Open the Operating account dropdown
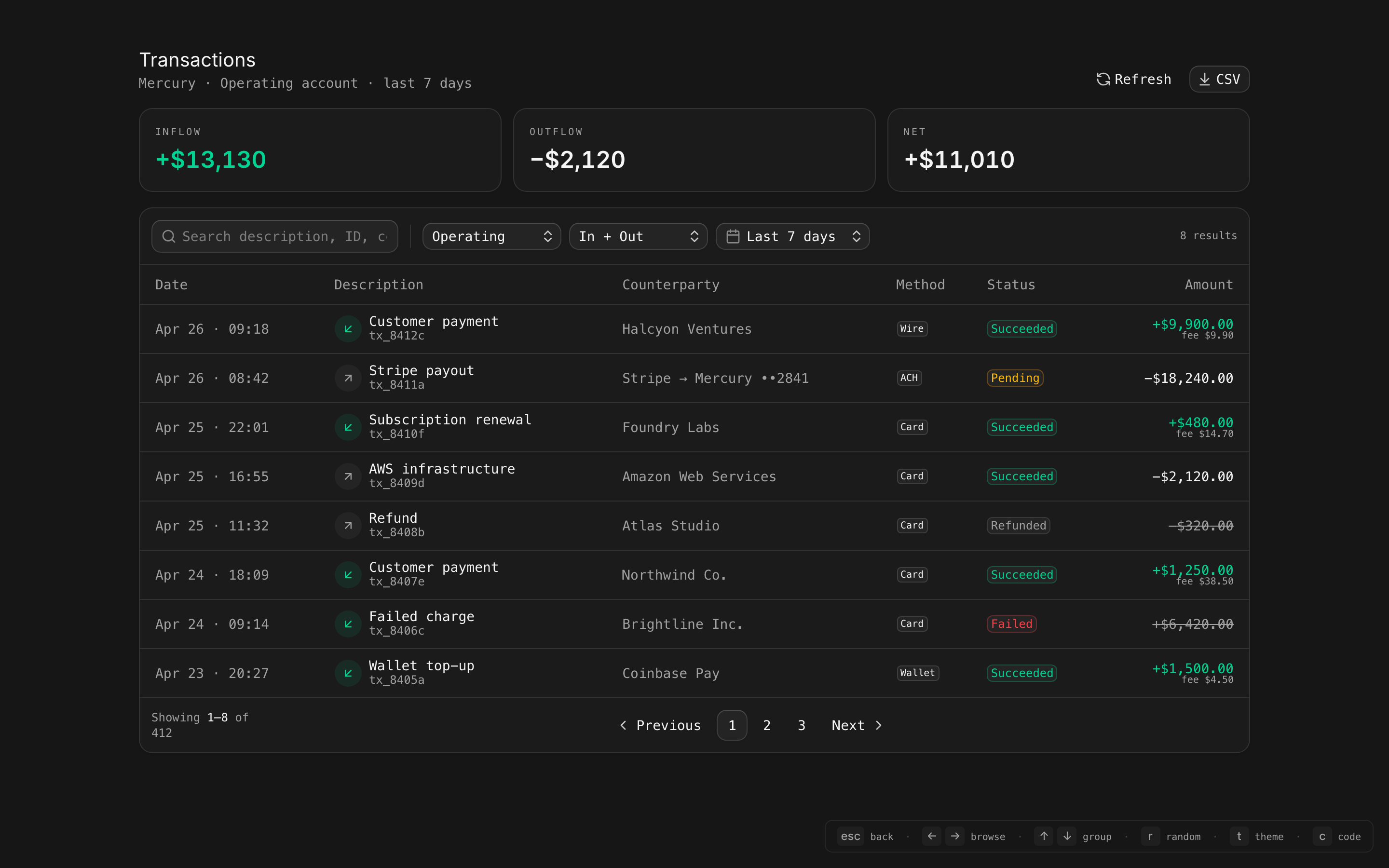 491,236
